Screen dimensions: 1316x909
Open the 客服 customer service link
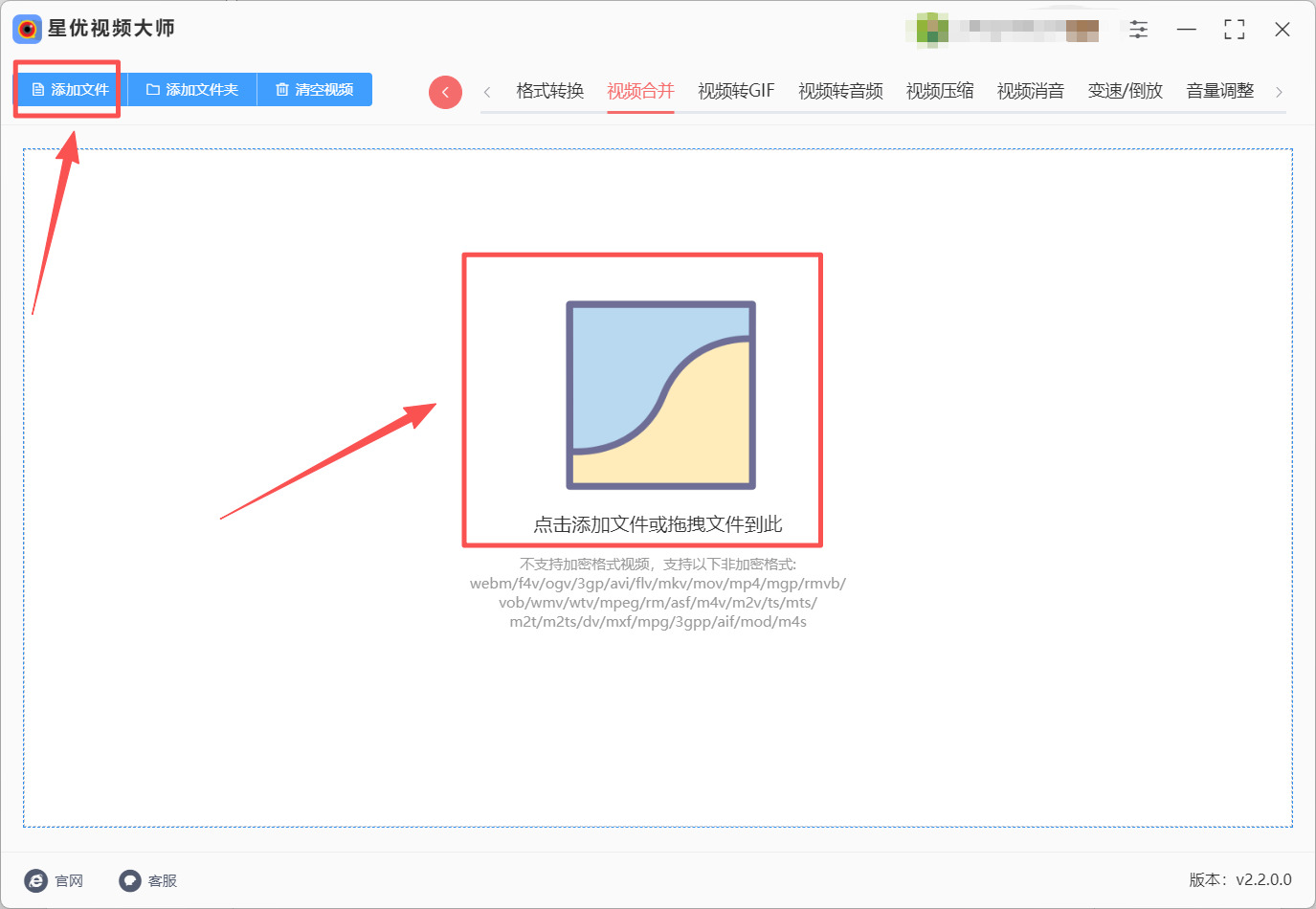(163, 880)
